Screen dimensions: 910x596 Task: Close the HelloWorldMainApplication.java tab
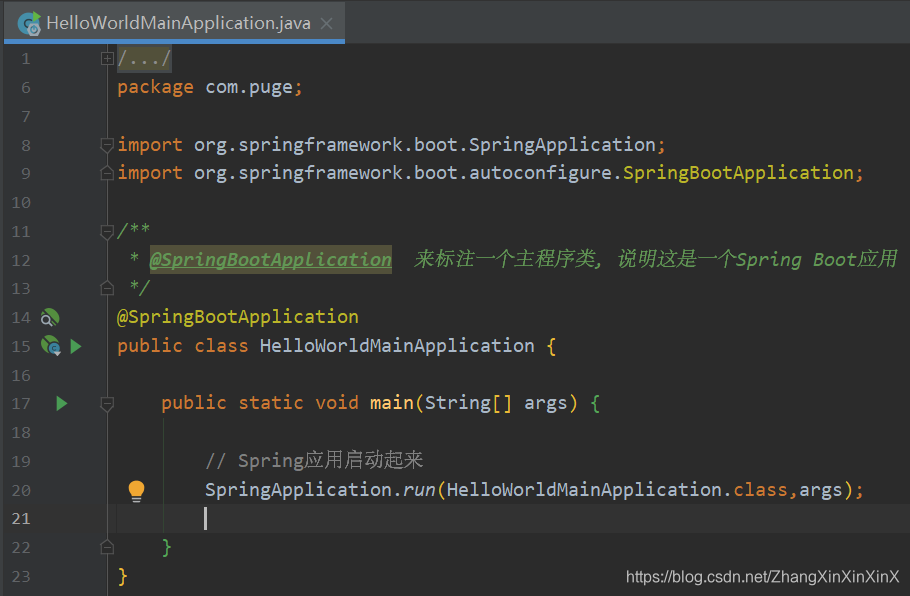coord(327,23)
